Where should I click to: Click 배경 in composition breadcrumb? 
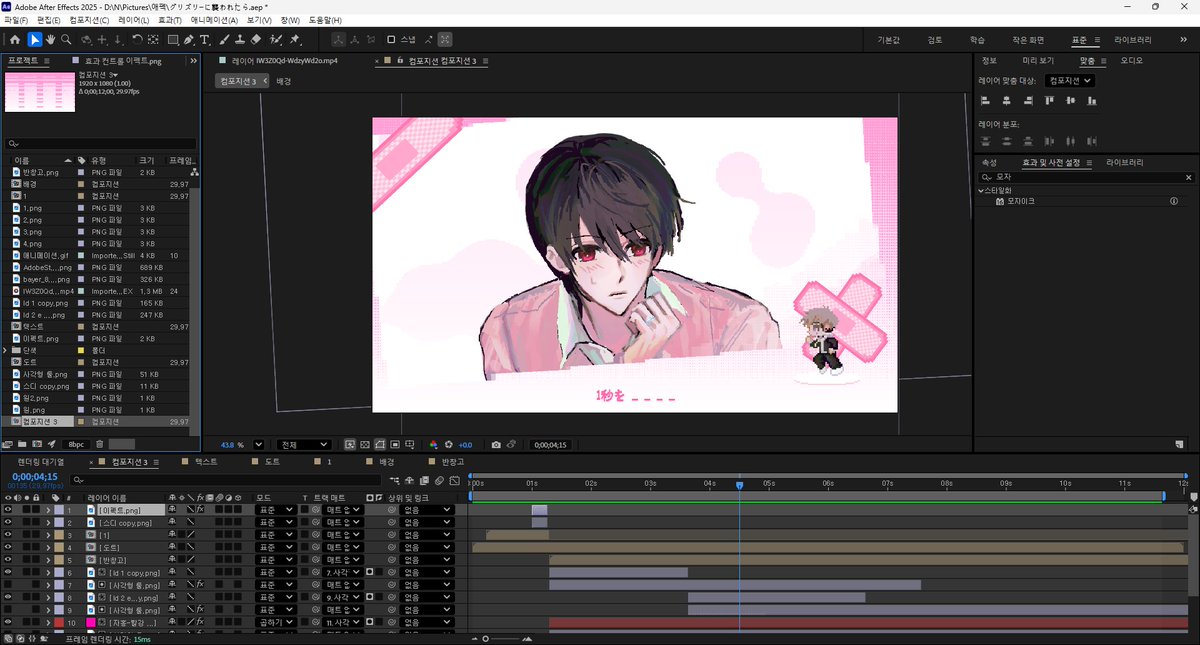(x=283, y=81)
